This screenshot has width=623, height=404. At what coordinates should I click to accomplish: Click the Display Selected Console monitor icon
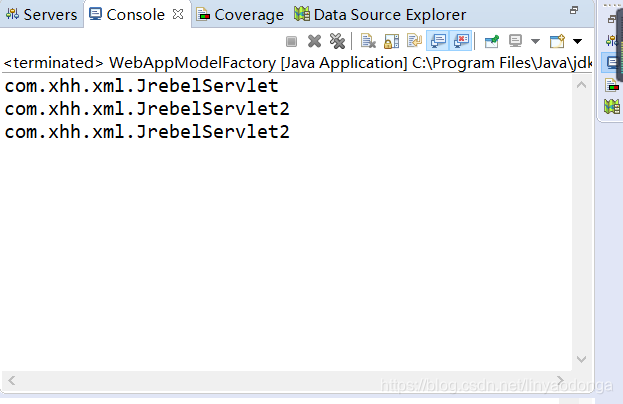click(x=515, y=41)
